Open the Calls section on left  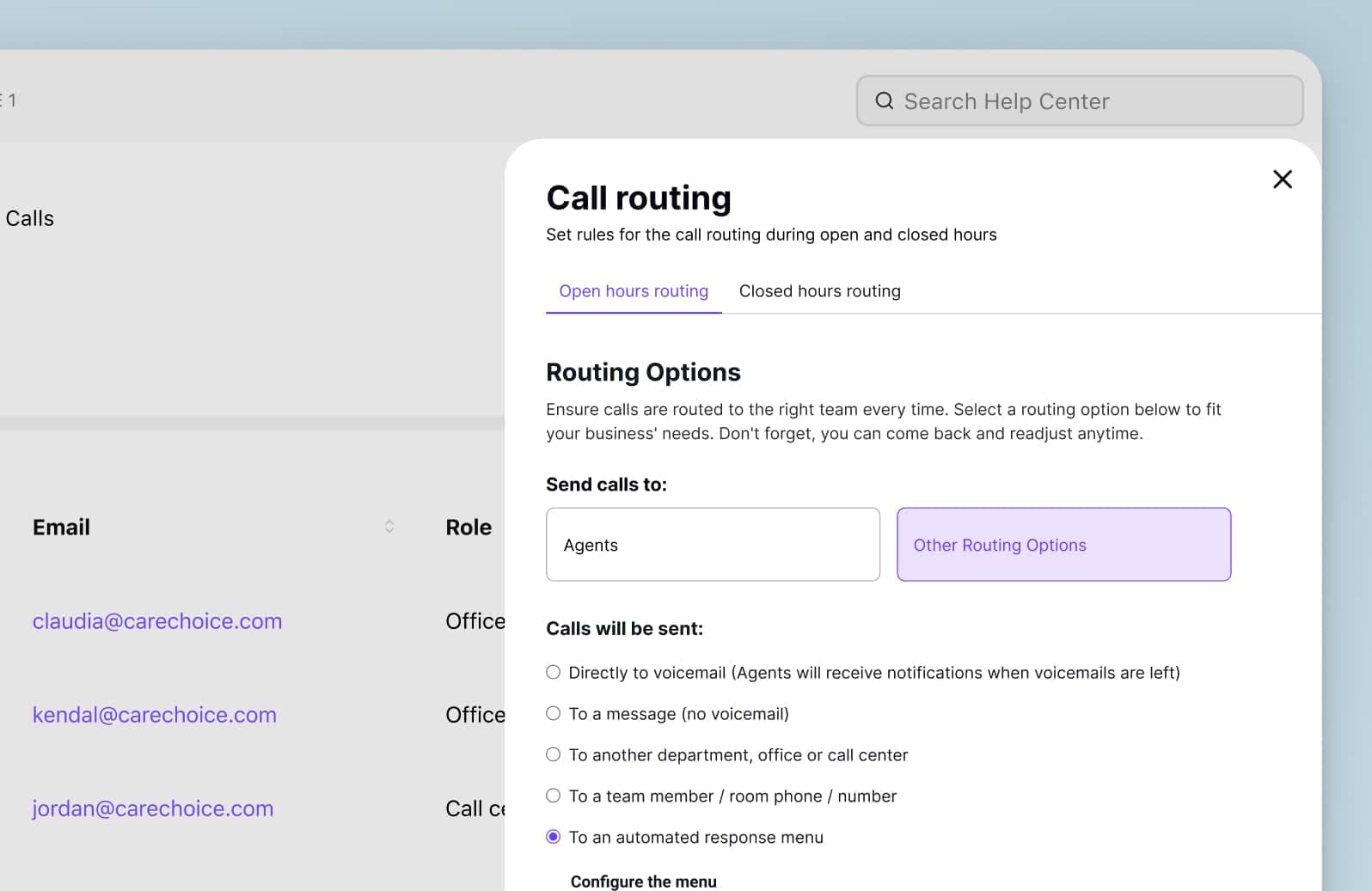point(29,218)
